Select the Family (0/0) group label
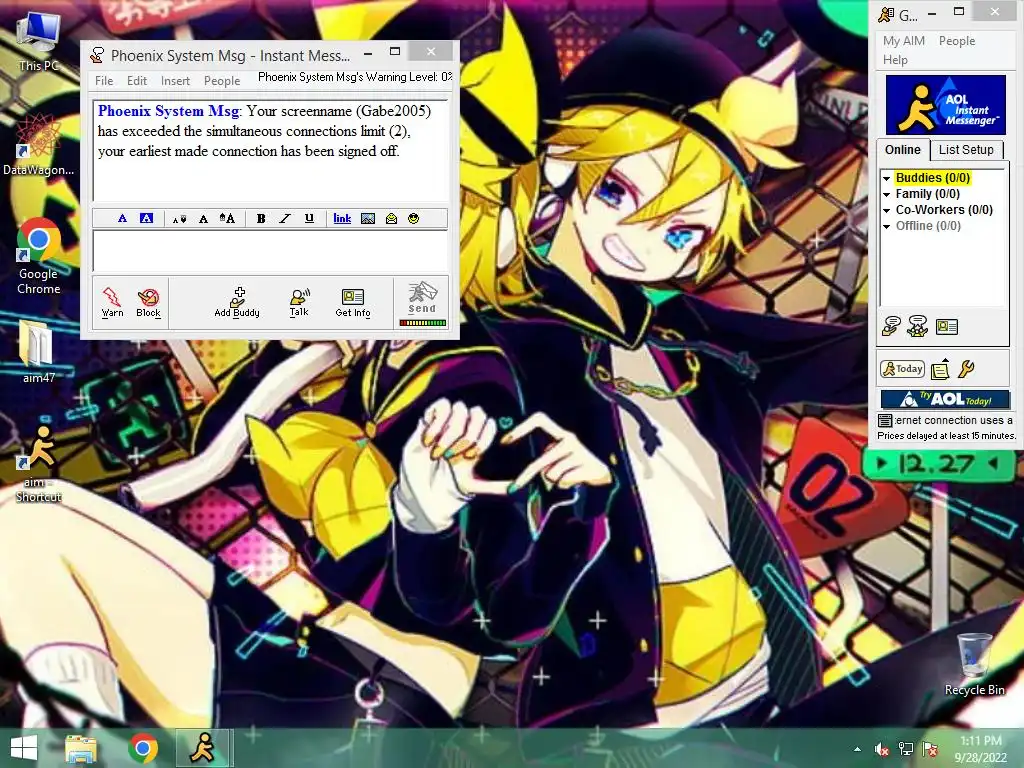The image size is (1024, 768). [927, 194]
